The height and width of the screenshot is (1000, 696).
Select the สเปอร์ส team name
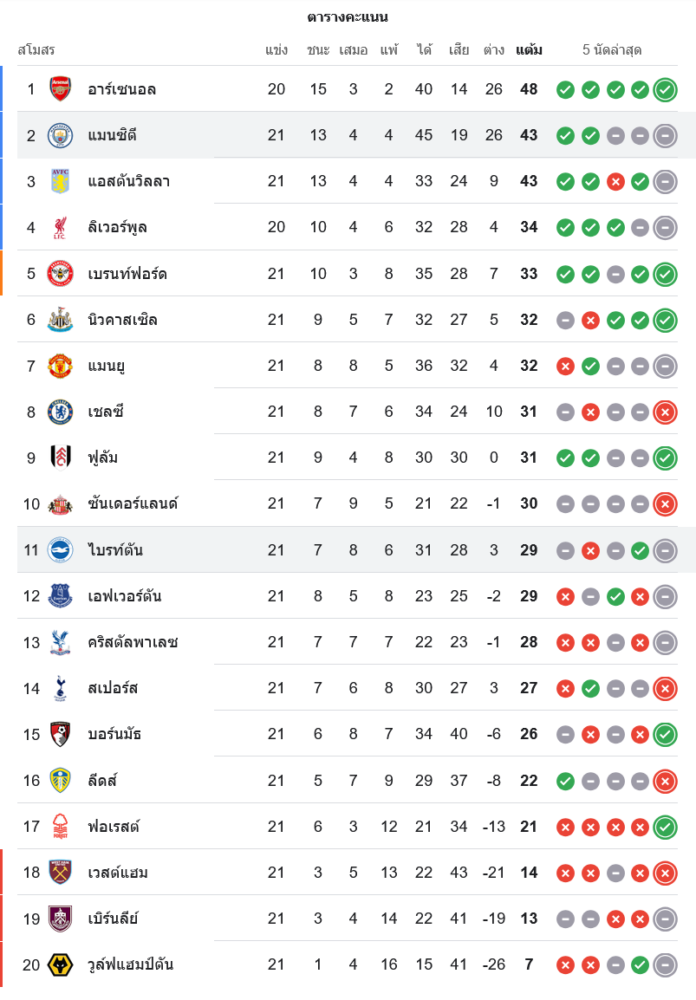(113, 688)
